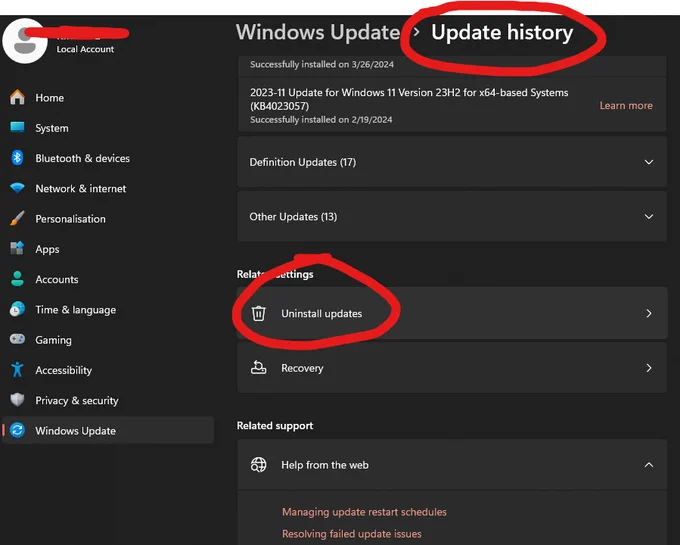Click the Accounts person icon
Image resolution: width=680 pixels, height=545 pixels.
click(x=17, y=279)
